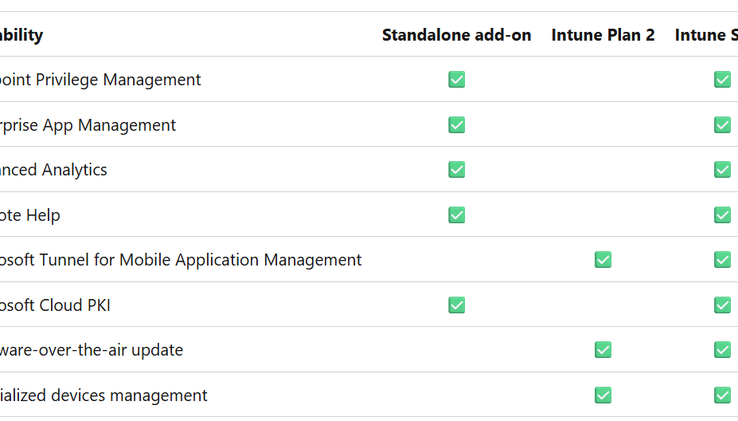
Task: Select the Advanced Analytics row label
Action: coord(53,170)
